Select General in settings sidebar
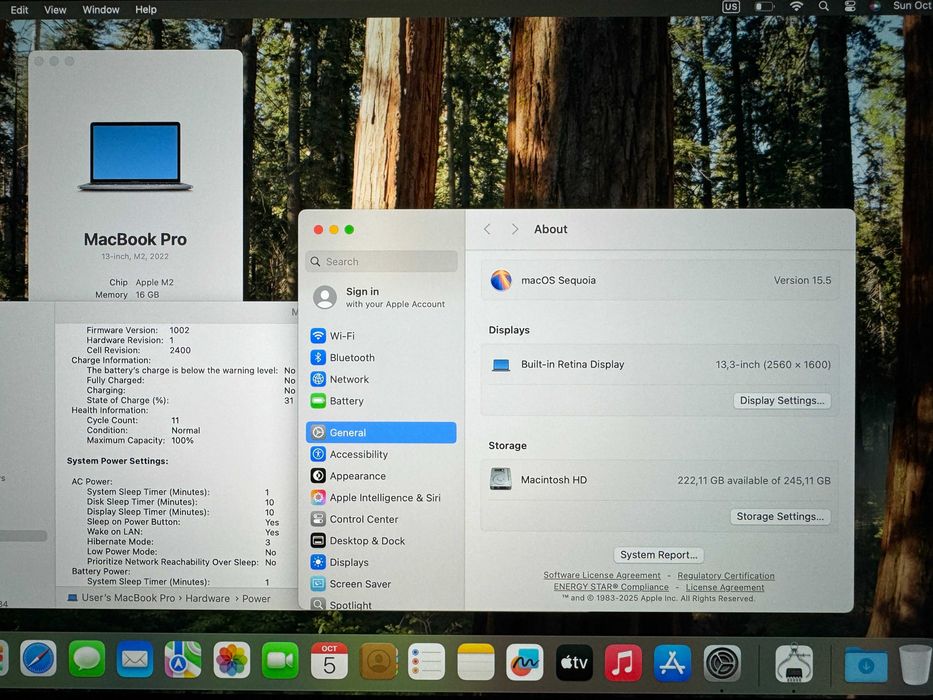933x700 pixels. [381, 433]
